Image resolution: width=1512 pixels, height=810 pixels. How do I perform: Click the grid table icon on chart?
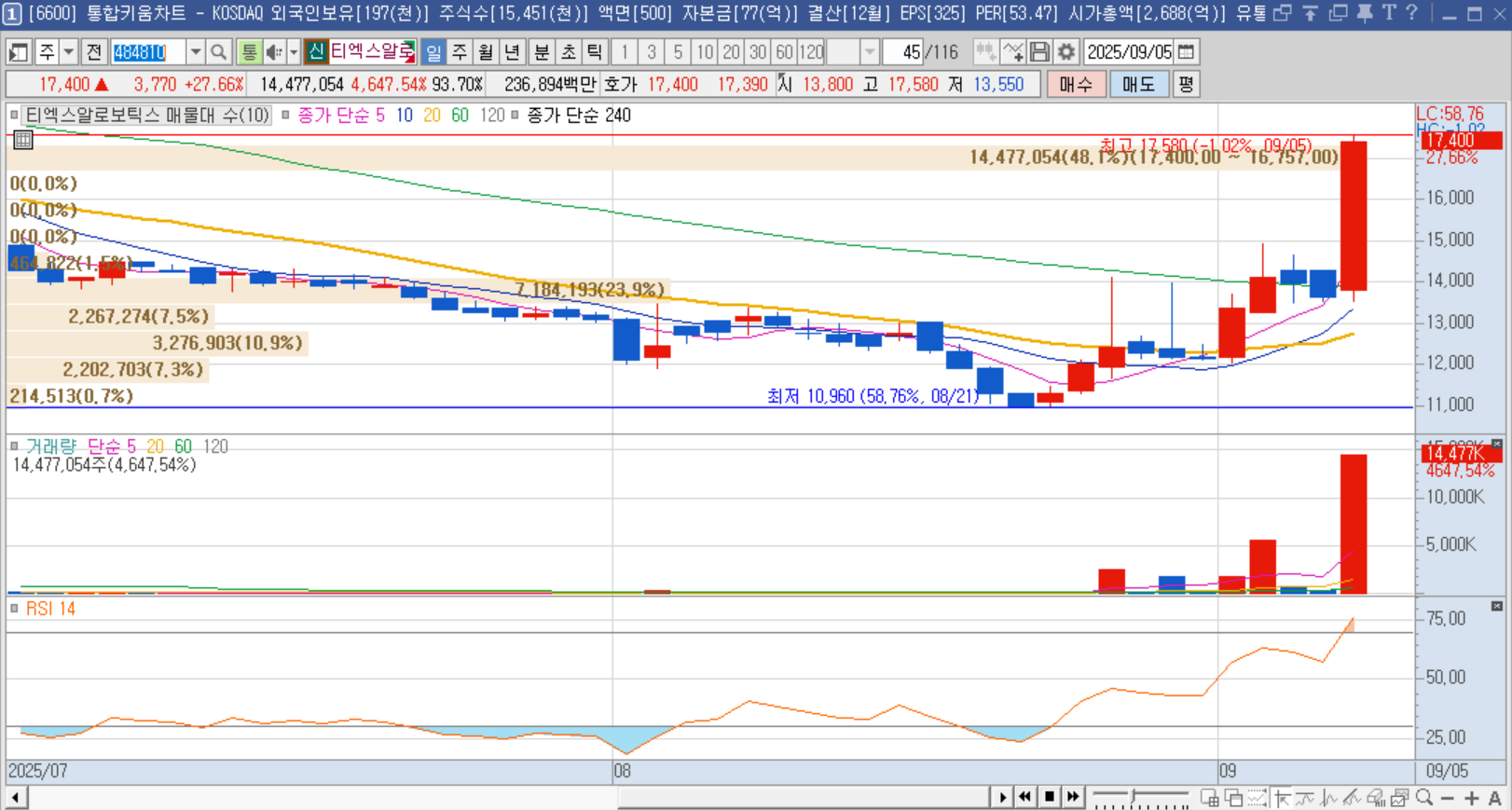tap(23, 140)
